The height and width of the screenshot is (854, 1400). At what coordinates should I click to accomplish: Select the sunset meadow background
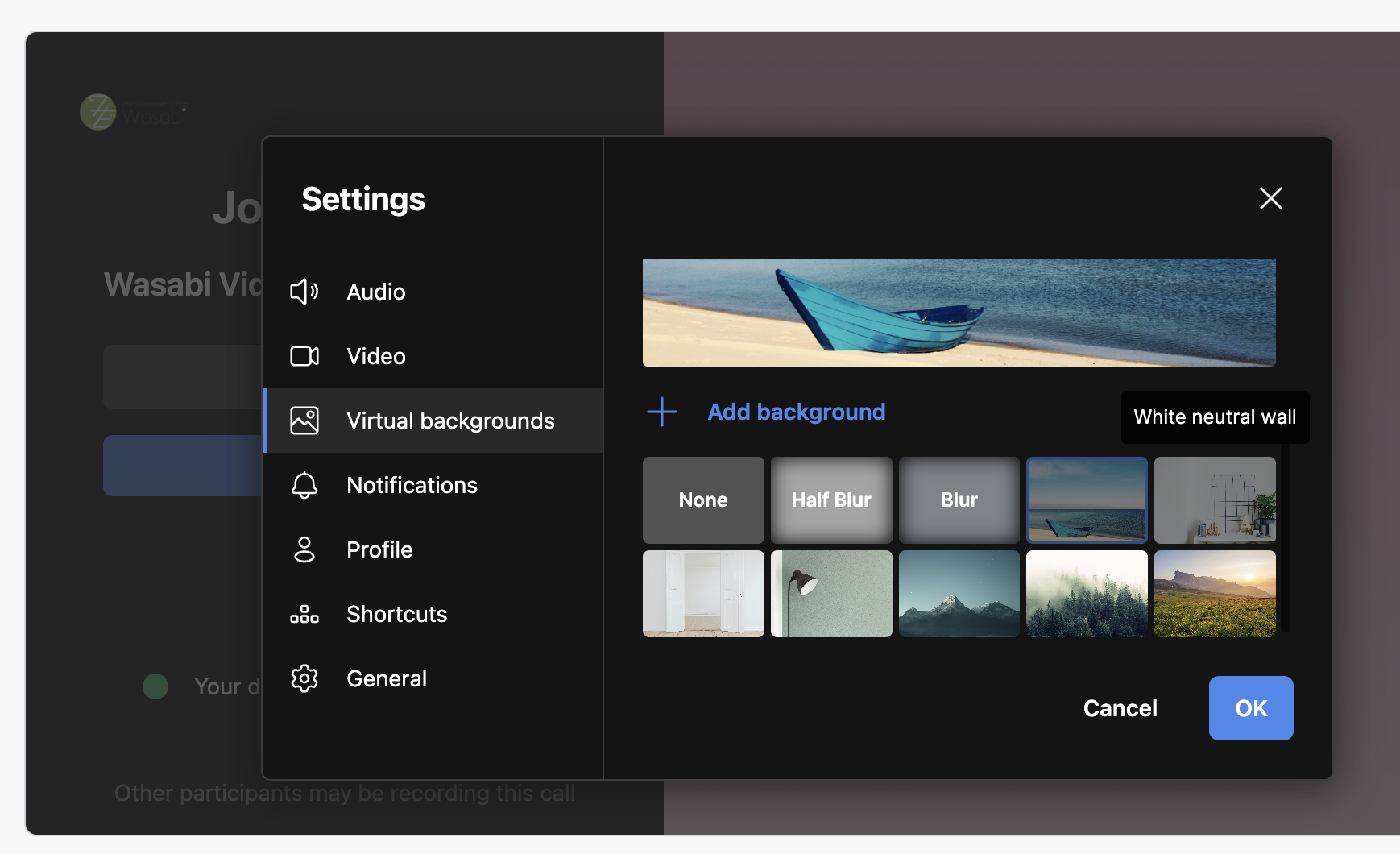tap(1215, 594)
